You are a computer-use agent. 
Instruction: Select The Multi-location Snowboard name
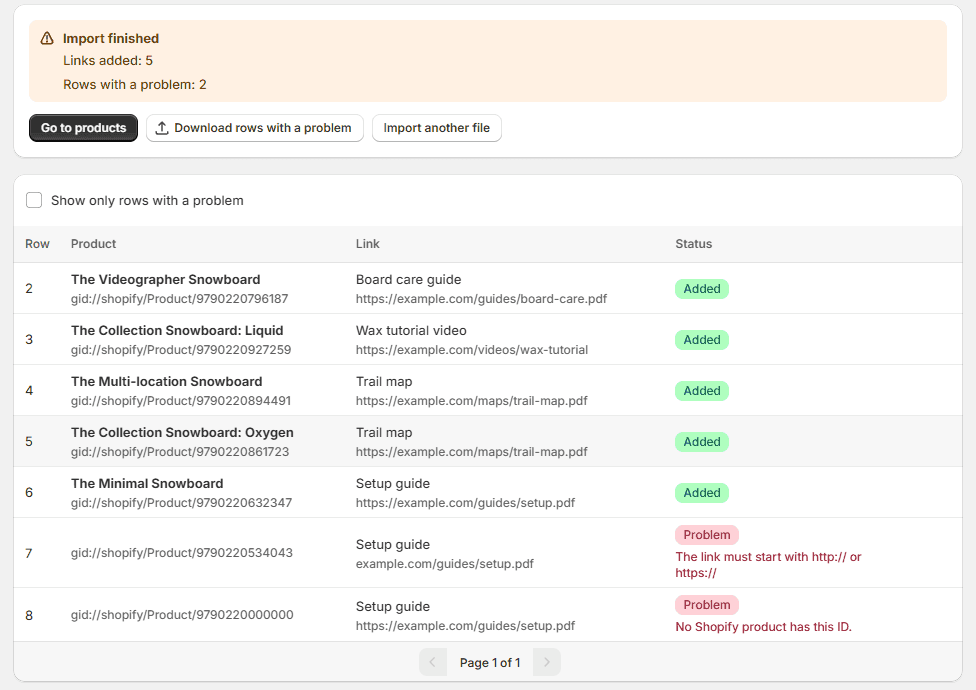tap(166, 381)
